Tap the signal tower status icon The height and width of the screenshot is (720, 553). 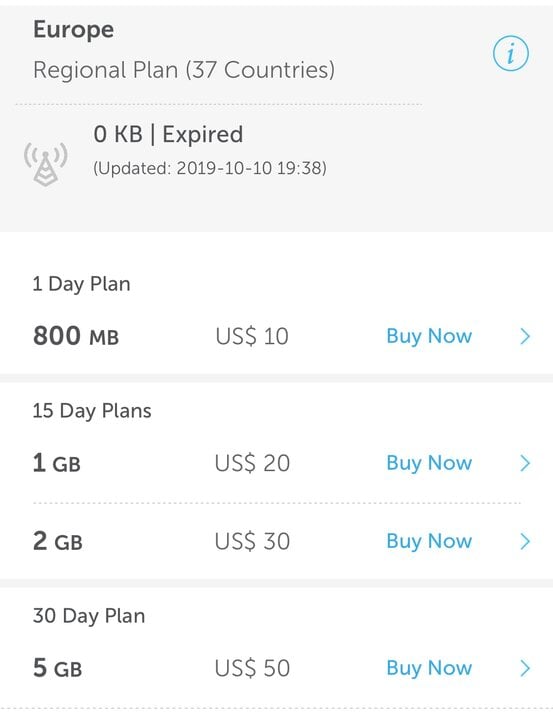[46, 164]
